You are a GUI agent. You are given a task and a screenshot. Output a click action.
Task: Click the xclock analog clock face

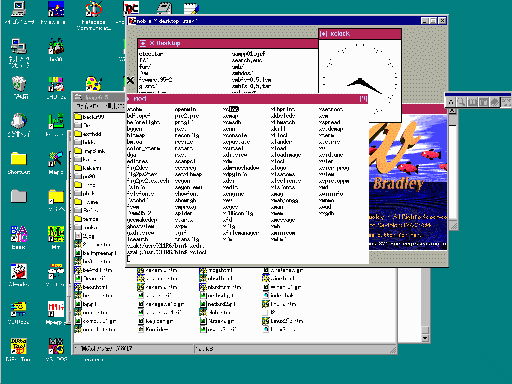point(360,80)
